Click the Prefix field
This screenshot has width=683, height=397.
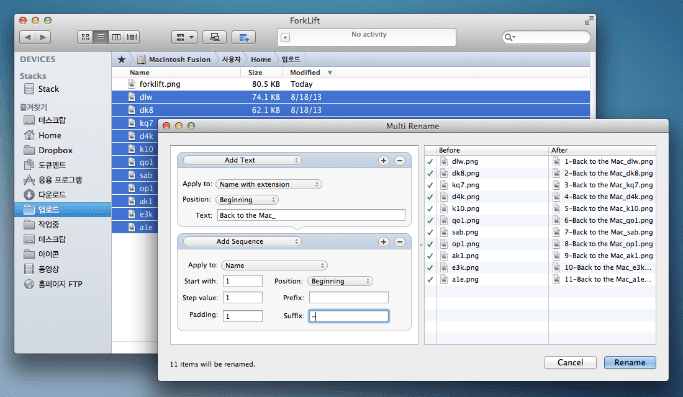pos(349,298)
